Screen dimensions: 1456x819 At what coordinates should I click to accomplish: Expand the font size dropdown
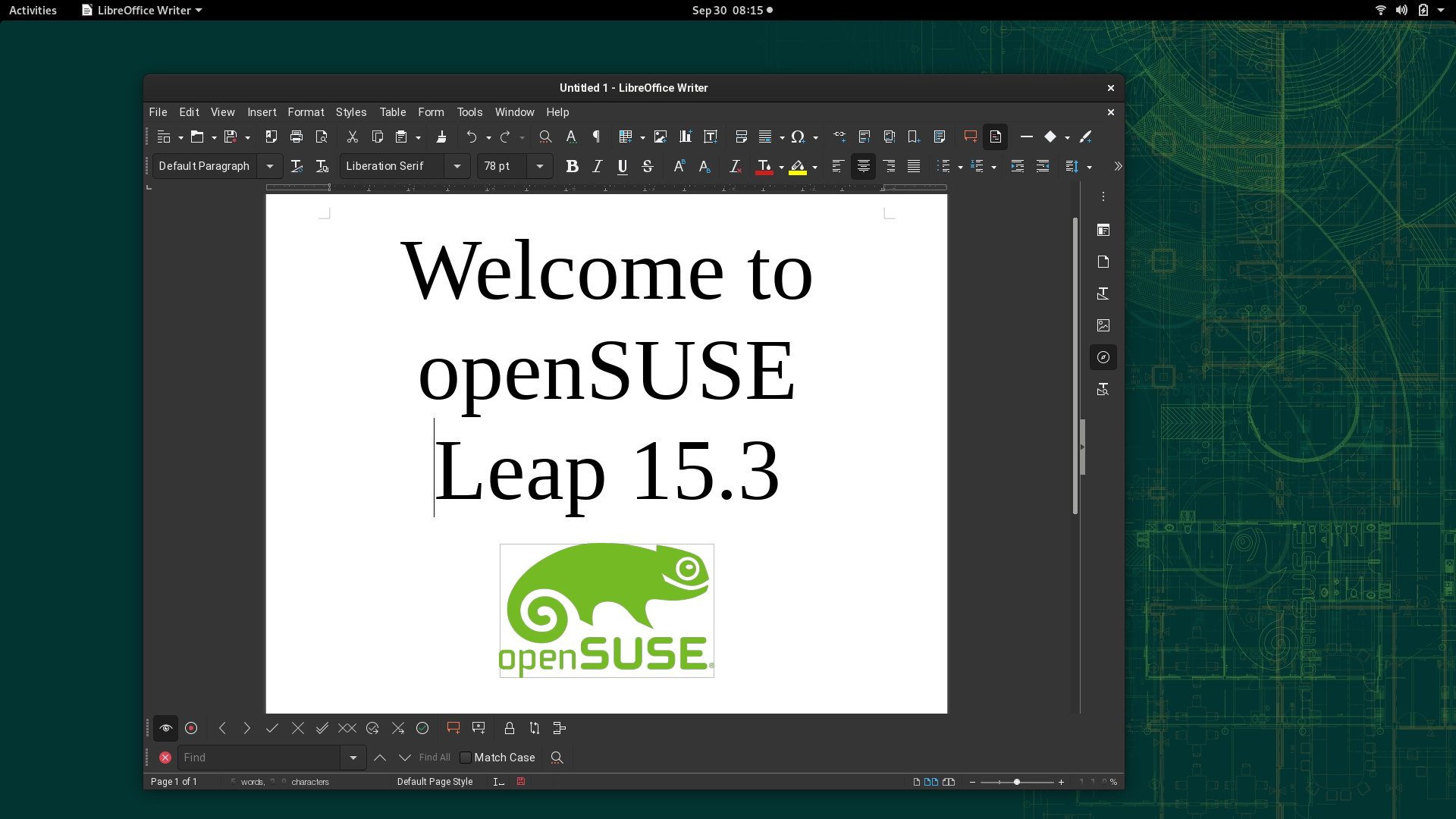tap(540, 166)
